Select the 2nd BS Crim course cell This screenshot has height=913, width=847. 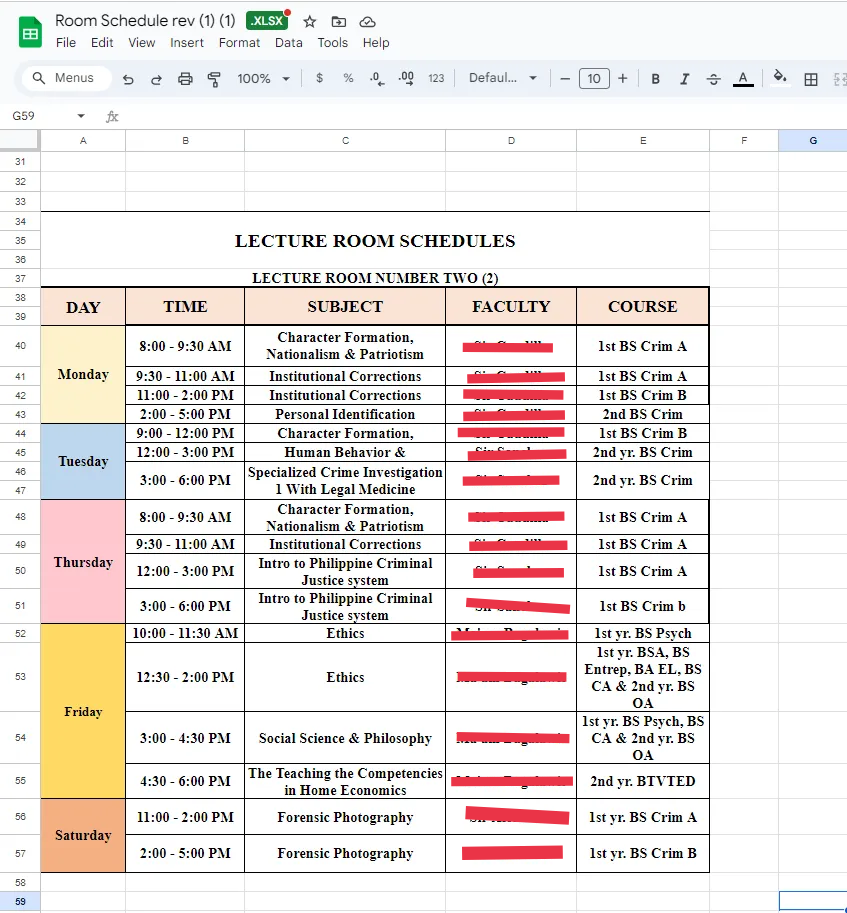(643, 414)
